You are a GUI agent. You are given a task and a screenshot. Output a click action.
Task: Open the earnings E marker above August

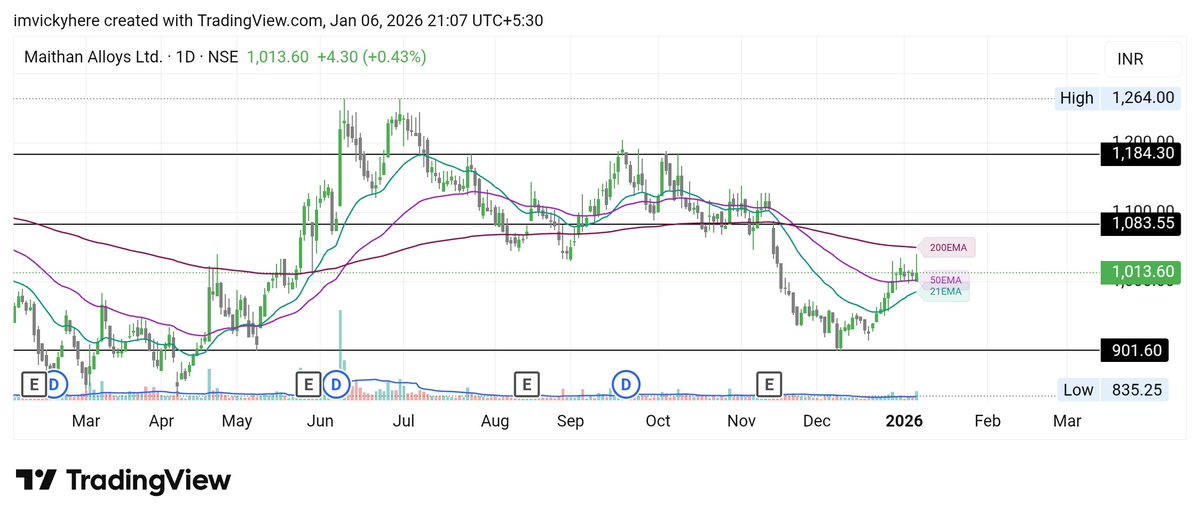point(527,383)
